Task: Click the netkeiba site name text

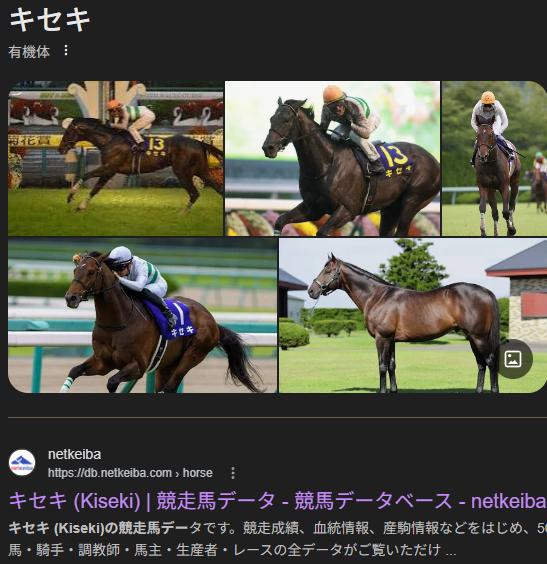Action: [x=74, y=455]
